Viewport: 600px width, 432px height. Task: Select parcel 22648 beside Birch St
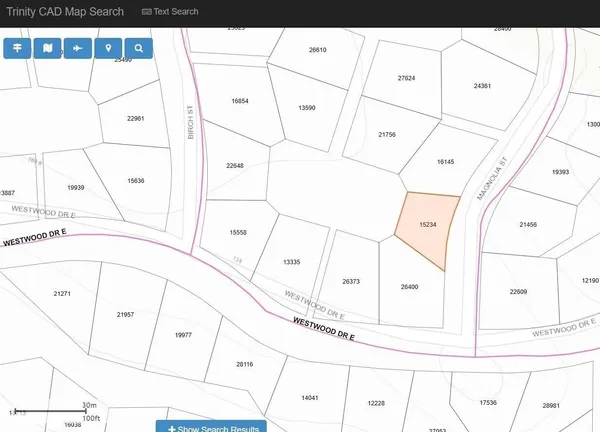click(x=235, y=165)
